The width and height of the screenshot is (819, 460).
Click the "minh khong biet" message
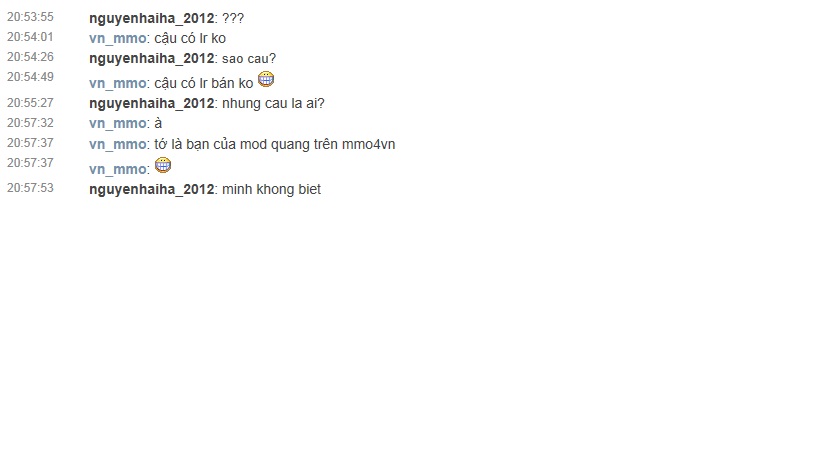click(x=272, y=189)
